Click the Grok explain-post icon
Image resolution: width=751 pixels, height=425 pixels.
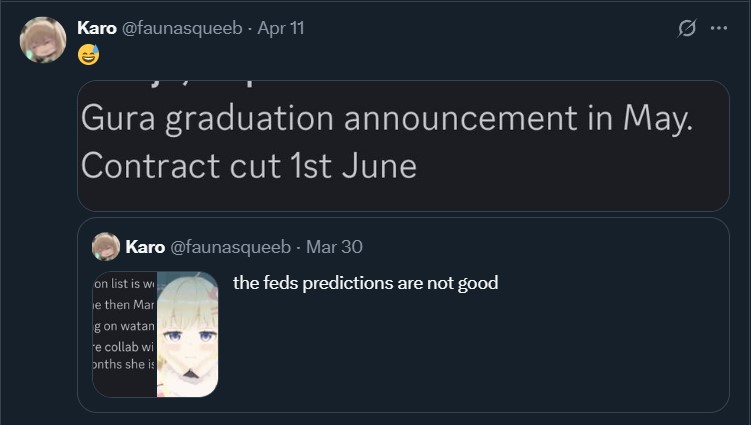pos(686,28)
